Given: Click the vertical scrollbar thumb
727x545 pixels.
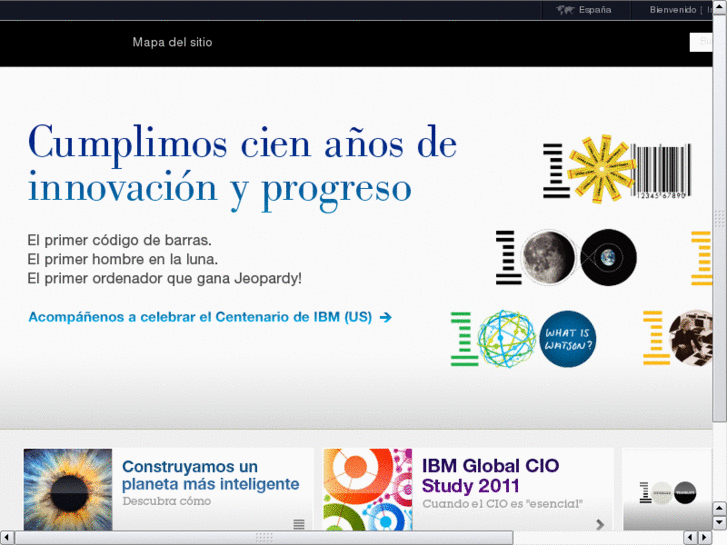Looking at the screenshot, I should click(x=720, y=218).
